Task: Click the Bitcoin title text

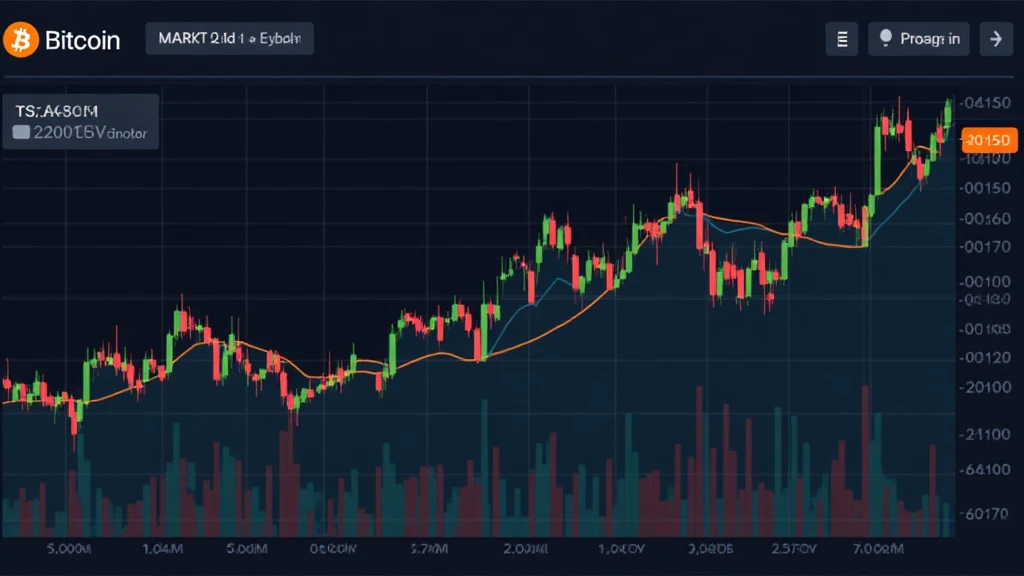Action: point(82,40)
